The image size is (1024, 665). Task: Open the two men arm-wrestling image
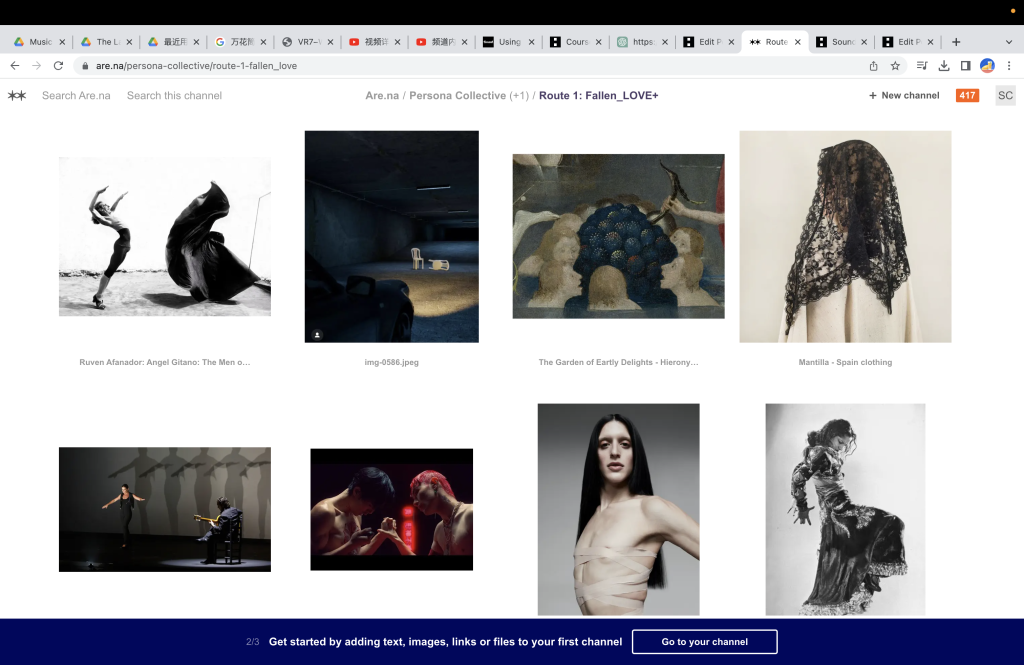(392, 510)
